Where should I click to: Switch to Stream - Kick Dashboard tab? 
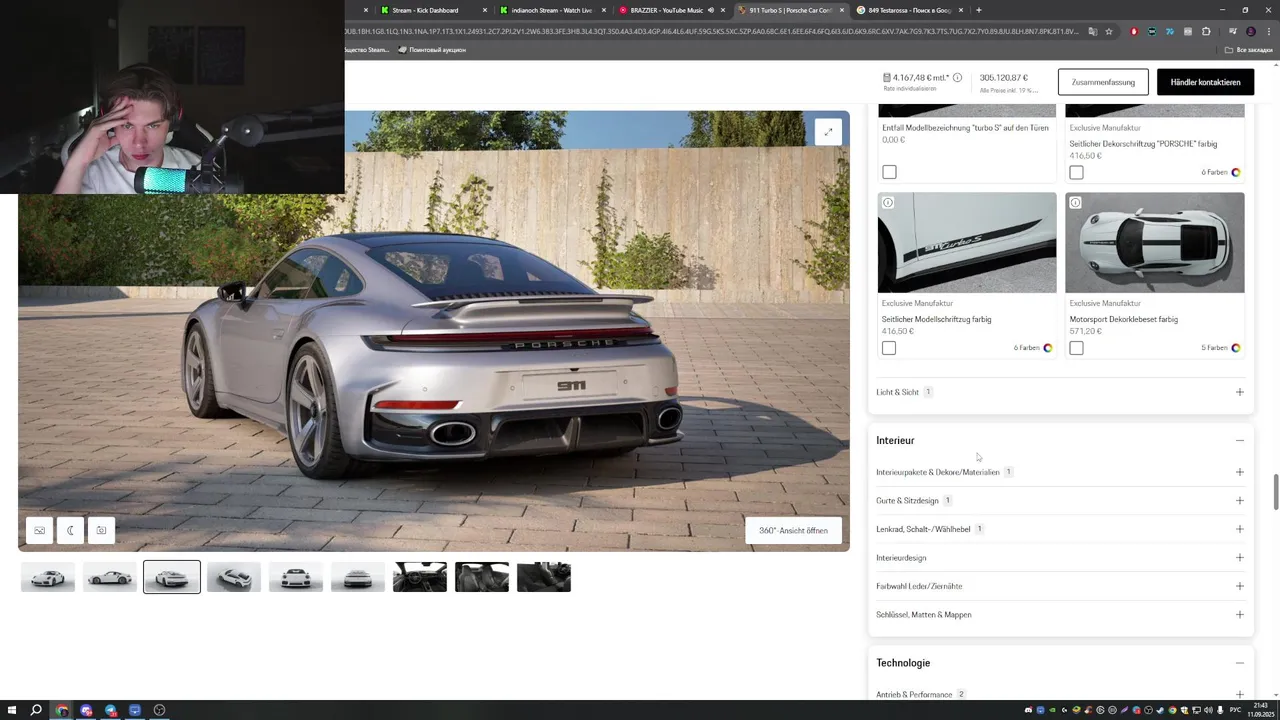point(433,10)
